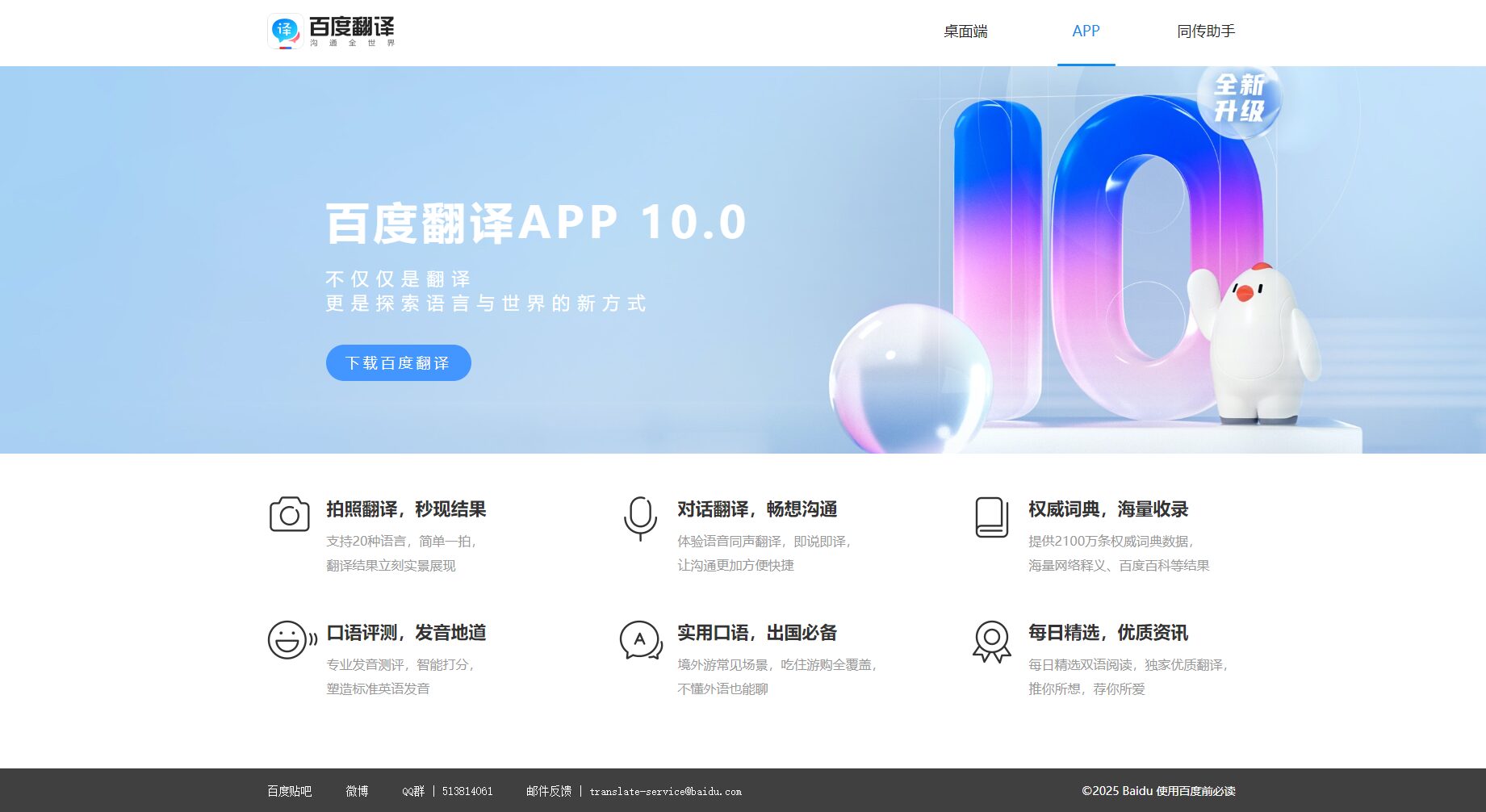Open the 使用百度前必读 notice
Viewport: 1486px width, 812px height.
[1196, 791]
